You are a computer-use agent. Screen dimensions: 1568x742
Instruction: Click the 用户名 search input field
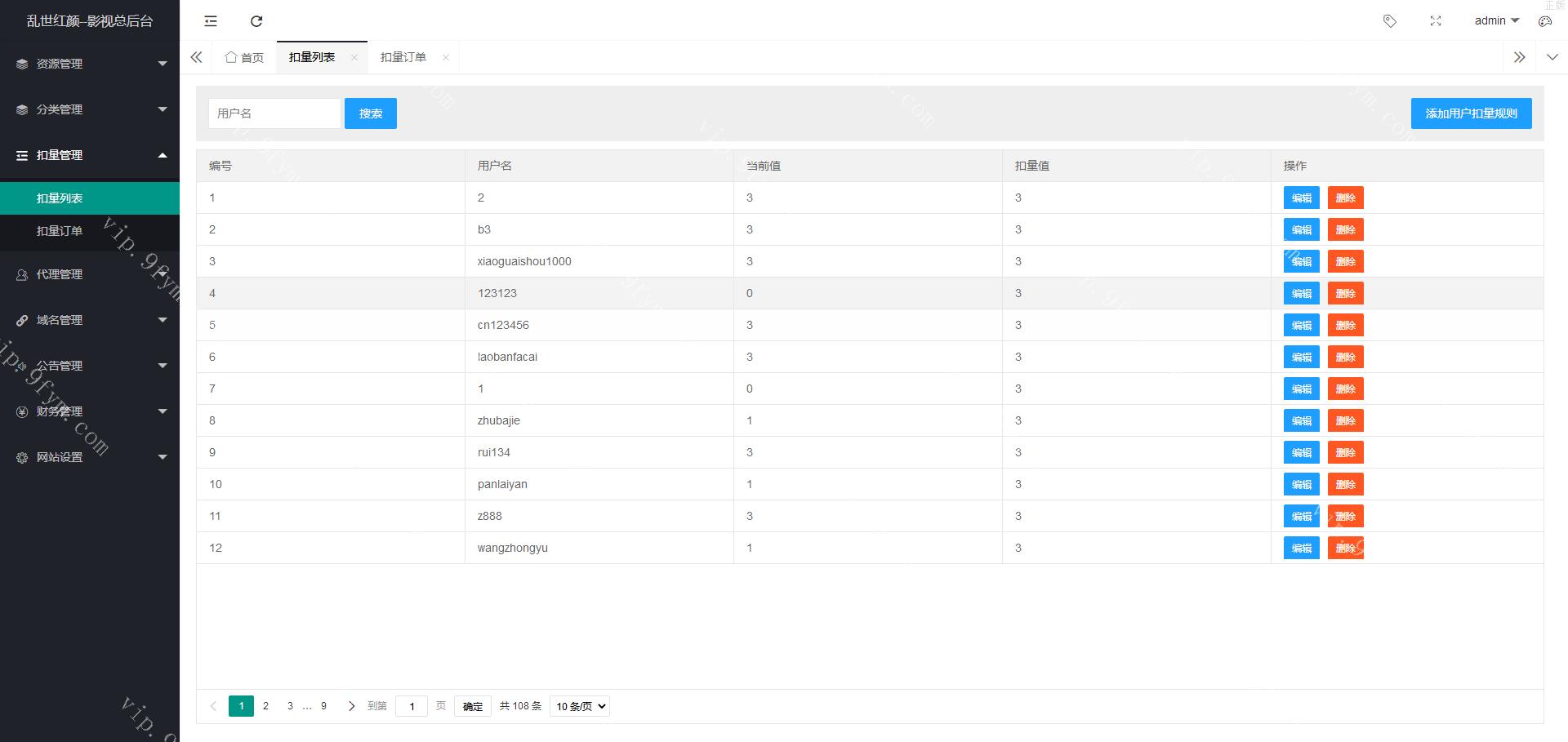click(274, 113)
